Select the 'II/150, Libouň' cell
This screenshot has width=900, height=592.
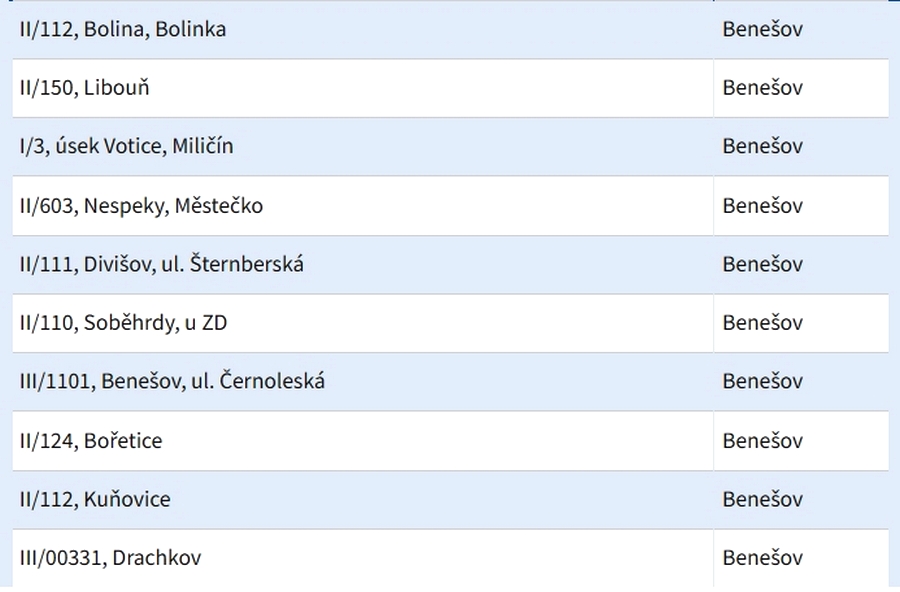[x=85, y=88]
